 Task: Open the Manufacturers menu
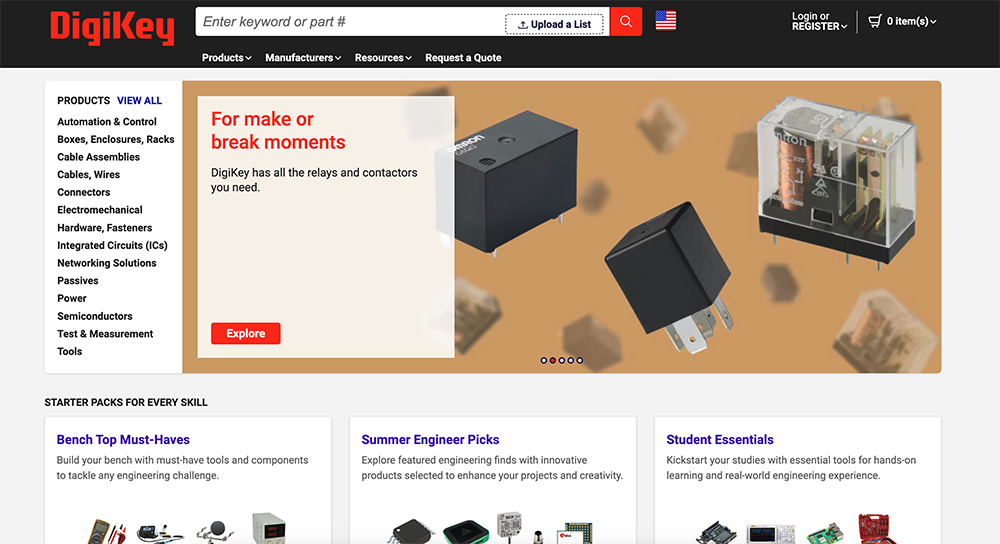[303, 57]
